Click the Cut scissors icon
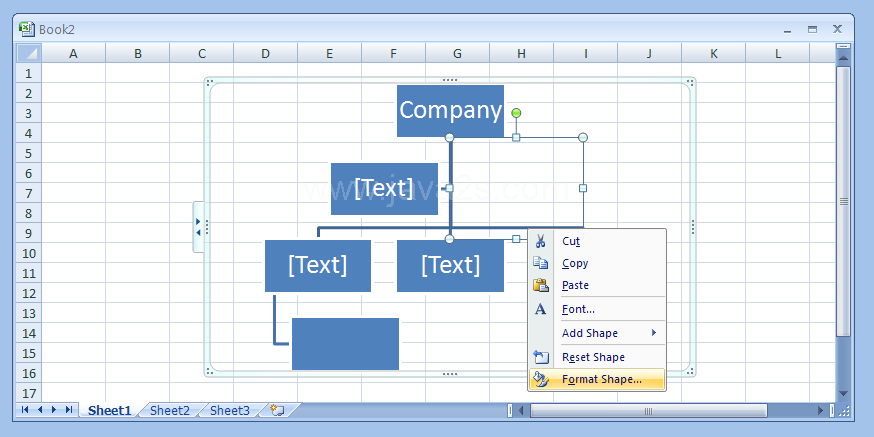The image size is (874, 437). [540, 241]
